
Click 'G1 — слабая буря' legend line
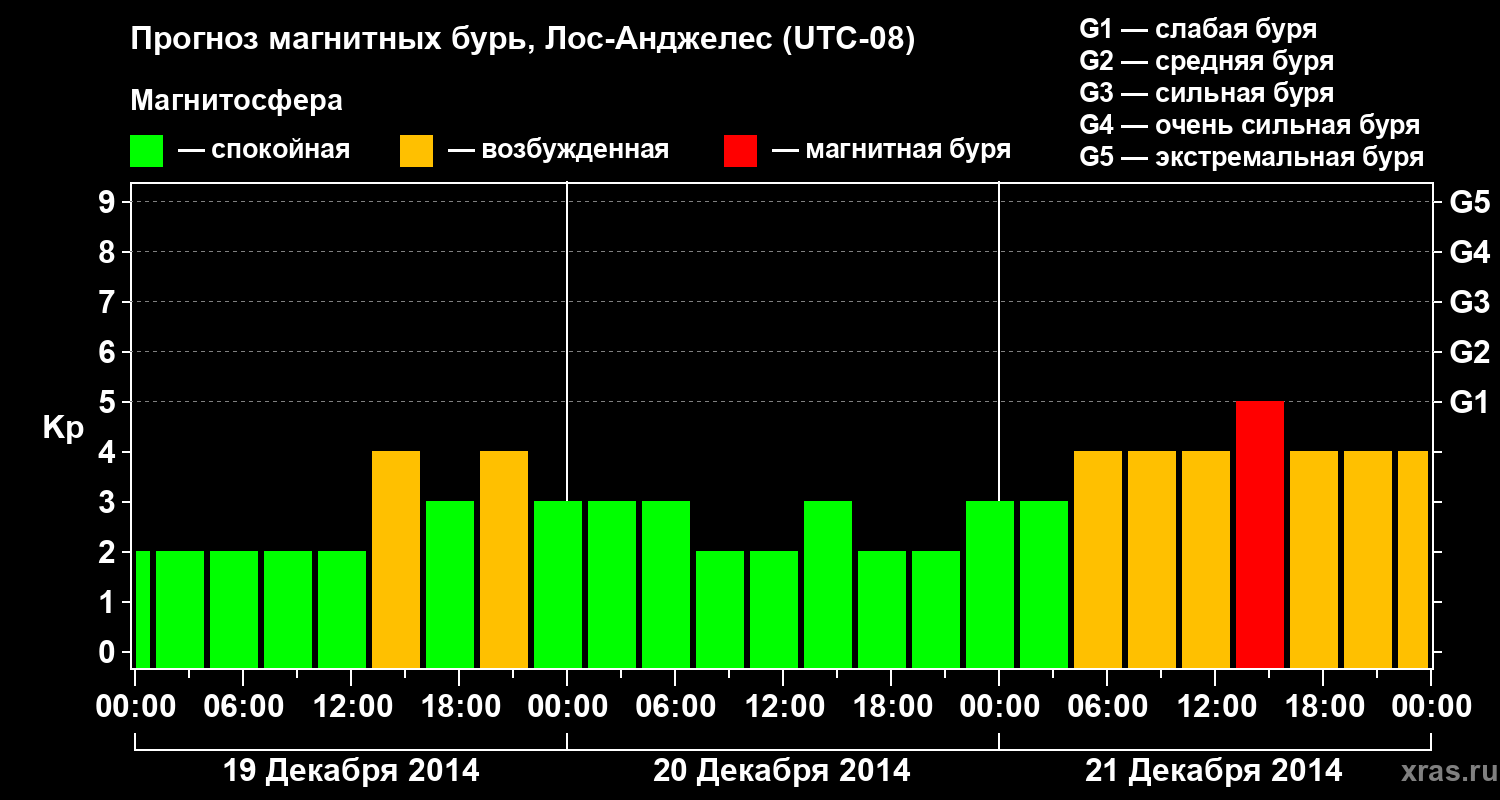click(x=1198, y=29)
